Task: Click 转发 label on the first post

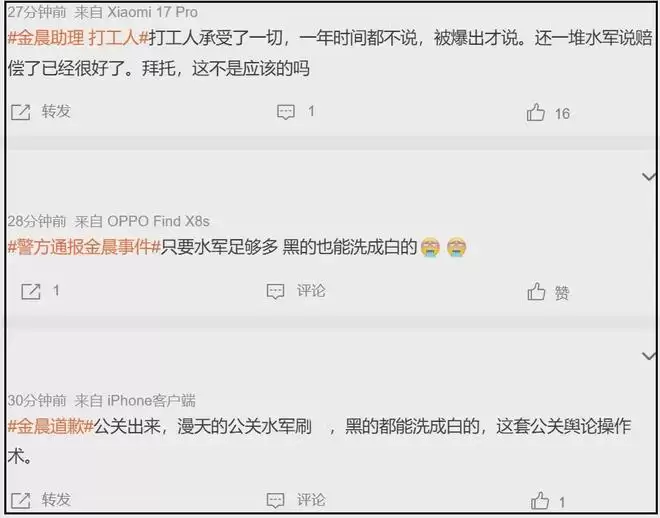Action: pyautogui.click(x=56, y=111)
